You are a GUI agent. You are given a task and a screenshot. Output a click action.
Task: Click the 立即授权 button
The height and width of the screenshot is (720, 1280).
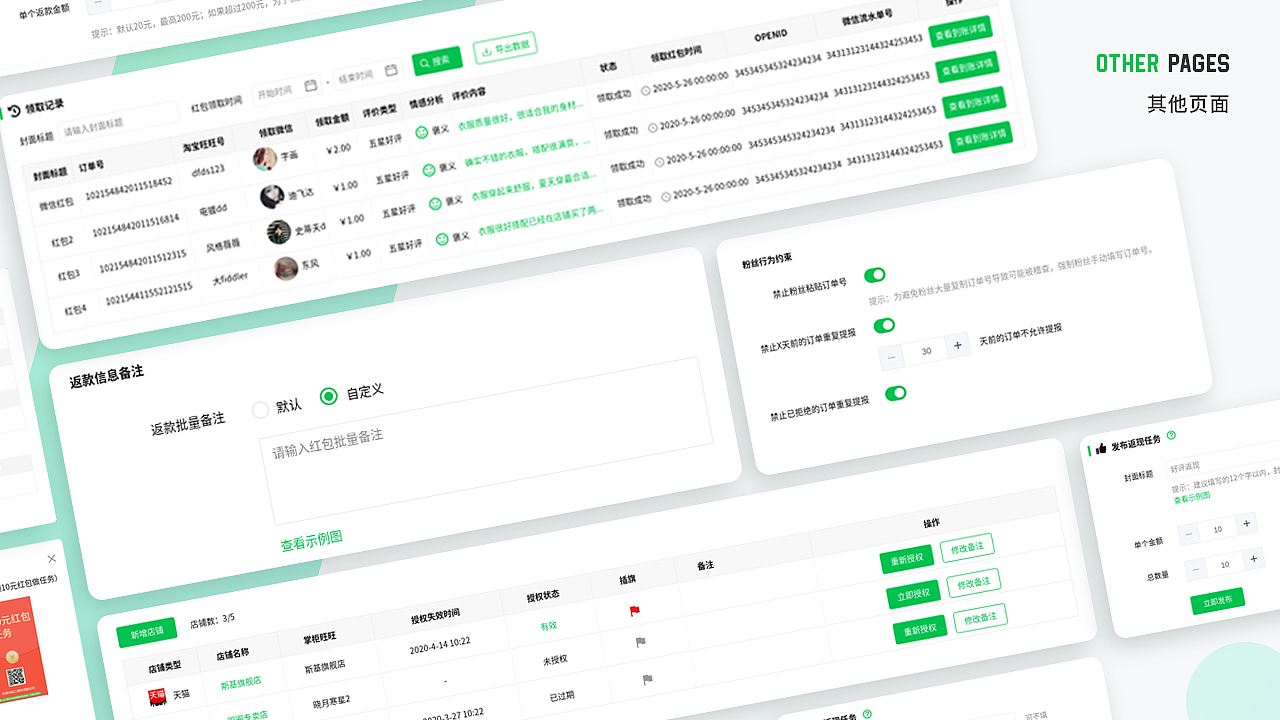(x=913, y=593)
